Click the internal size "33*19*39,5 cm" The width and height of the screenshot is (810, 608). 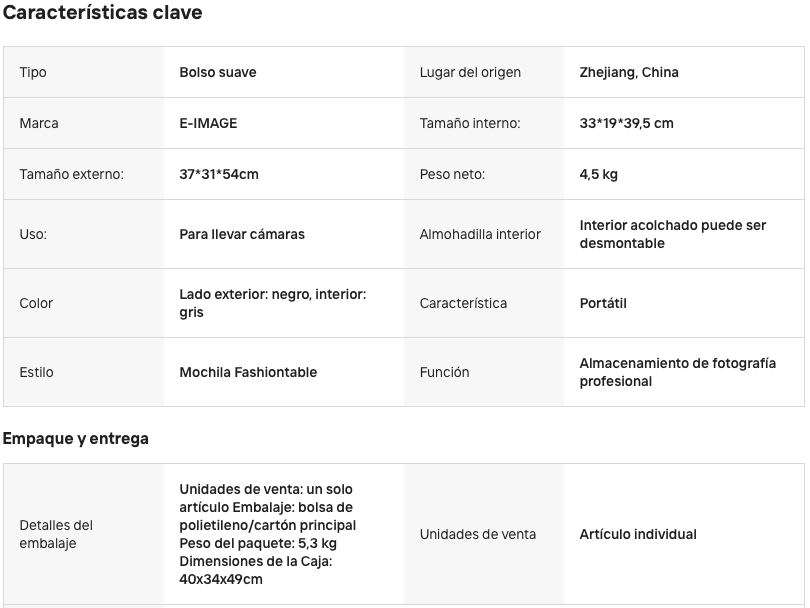[x=626, y=123]
